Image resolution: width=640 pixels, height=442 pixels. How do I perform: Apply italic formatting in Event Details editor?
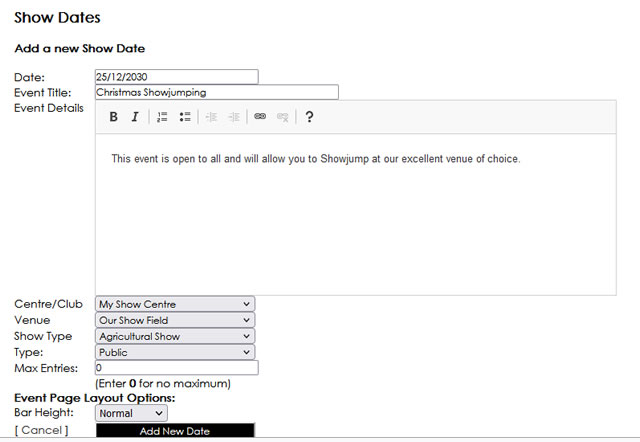[x=135, y=117]
